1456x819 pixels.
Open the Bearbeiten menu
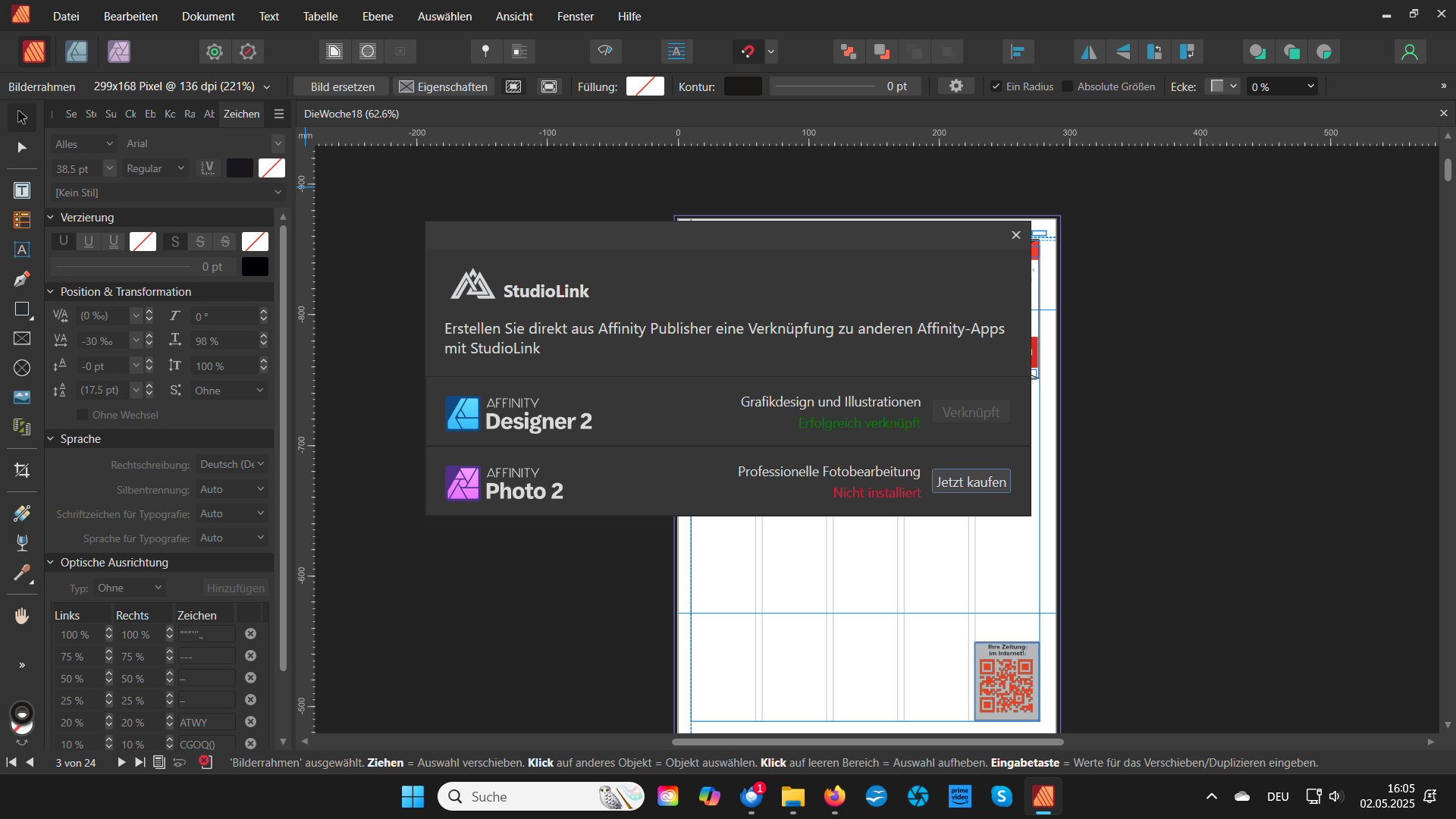tap(130, 16)
